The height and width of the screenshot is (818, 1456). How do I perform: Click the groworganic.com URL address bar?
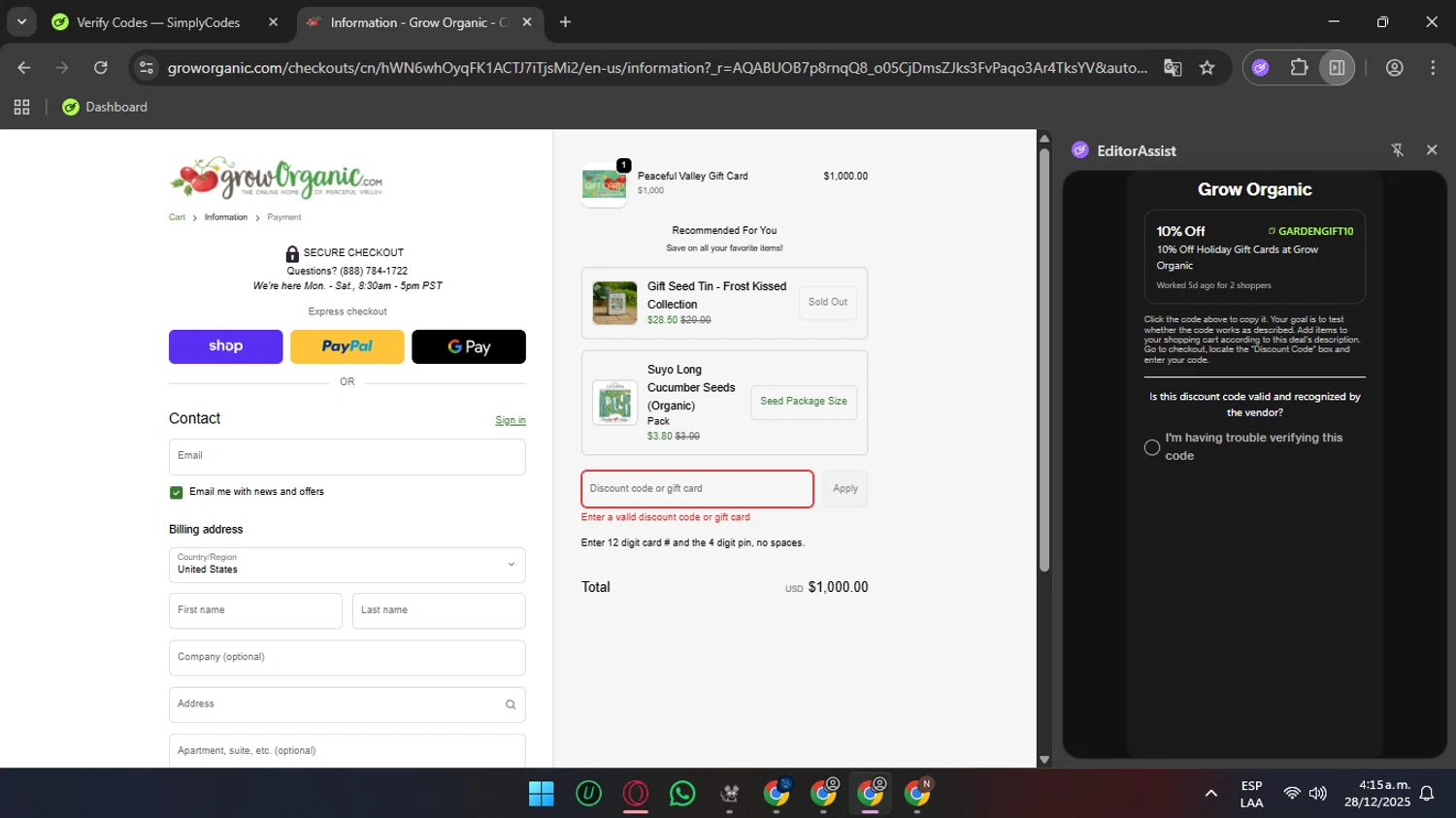657,68
